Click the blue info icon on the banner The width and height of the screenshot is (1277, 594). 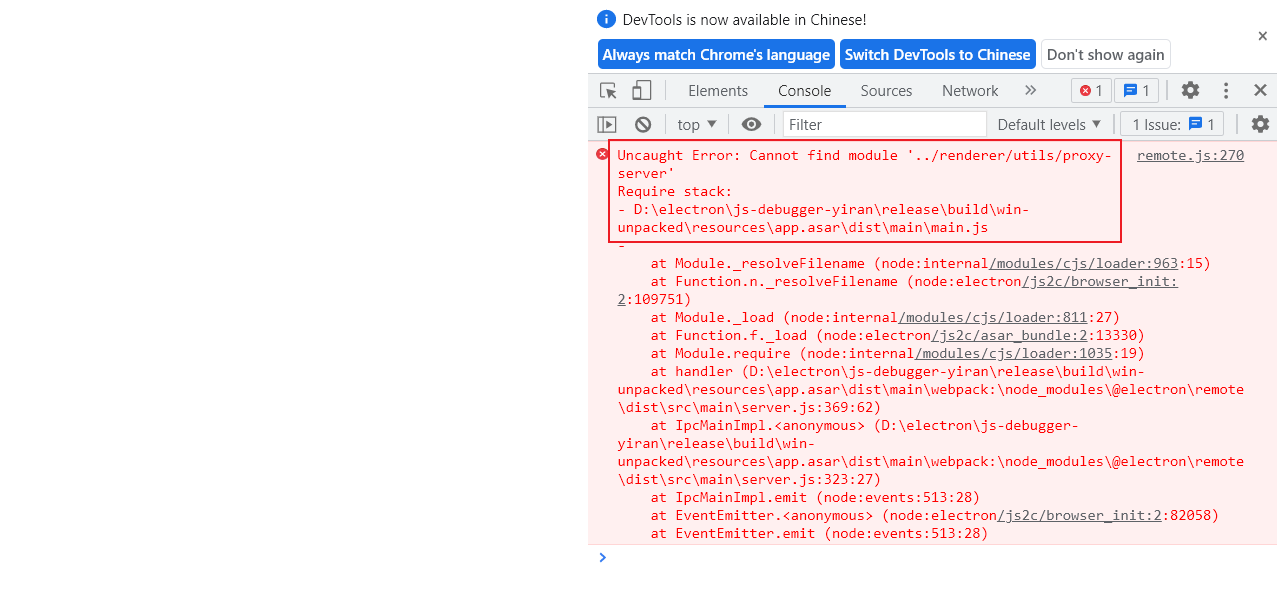(x=606, y=19)
